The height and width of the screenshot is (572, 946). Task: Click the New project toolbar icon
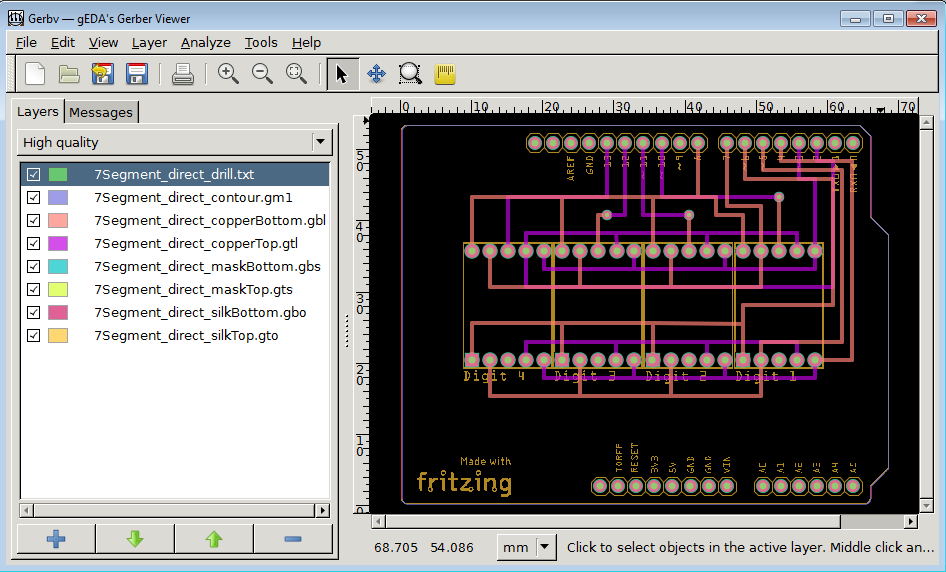pyautogui.click(x=35, y=74)
